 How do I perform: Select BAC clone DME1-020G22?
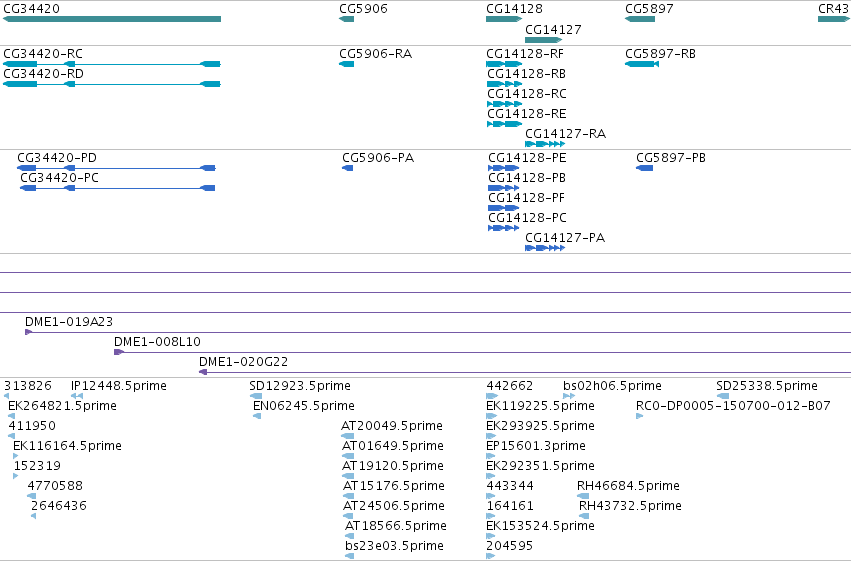click(525, 372)
